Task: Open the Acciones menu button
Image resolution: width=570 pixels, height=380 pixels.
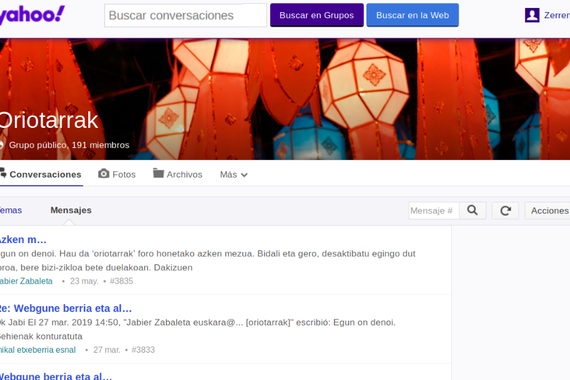Action: [547, 211]
